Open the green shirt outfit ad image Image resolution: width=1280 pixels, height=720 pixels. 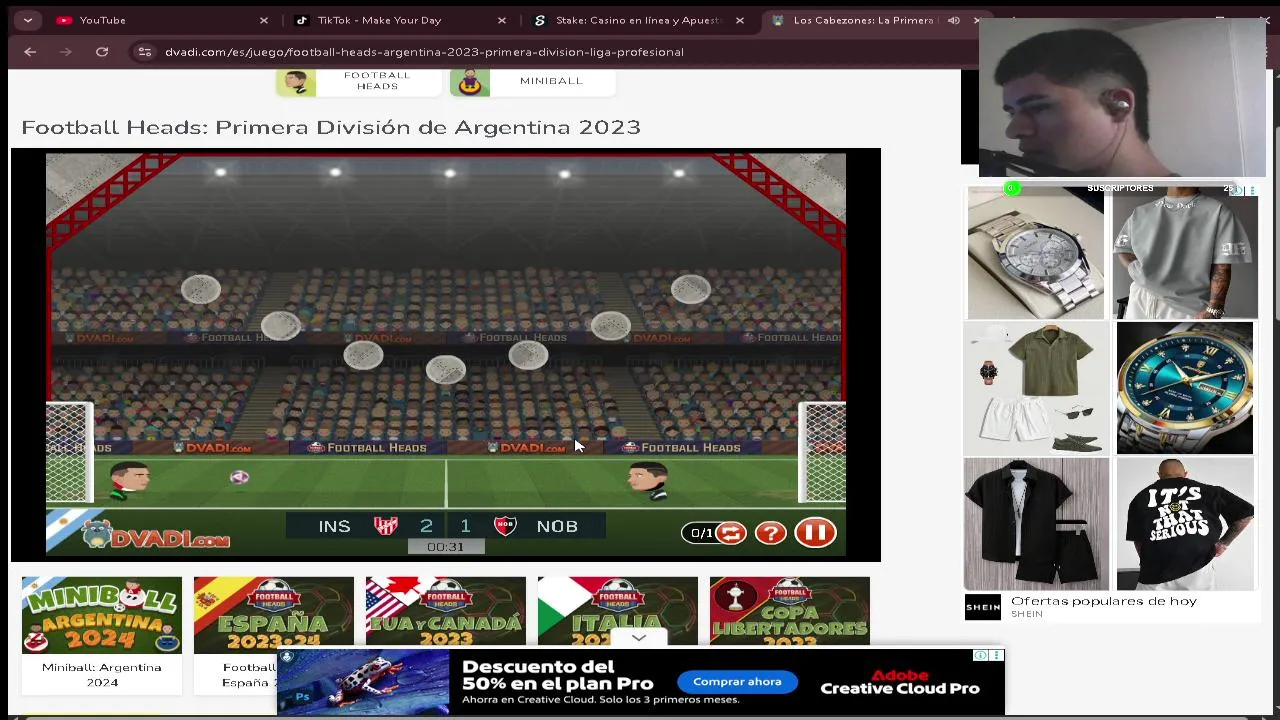[x=1036, y=388]
